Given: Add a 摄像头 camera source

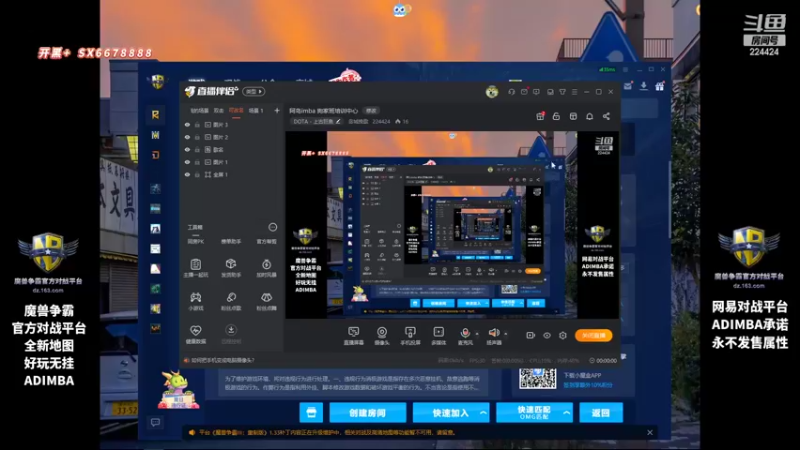Looking at the screenshot, I should point(382,332).
